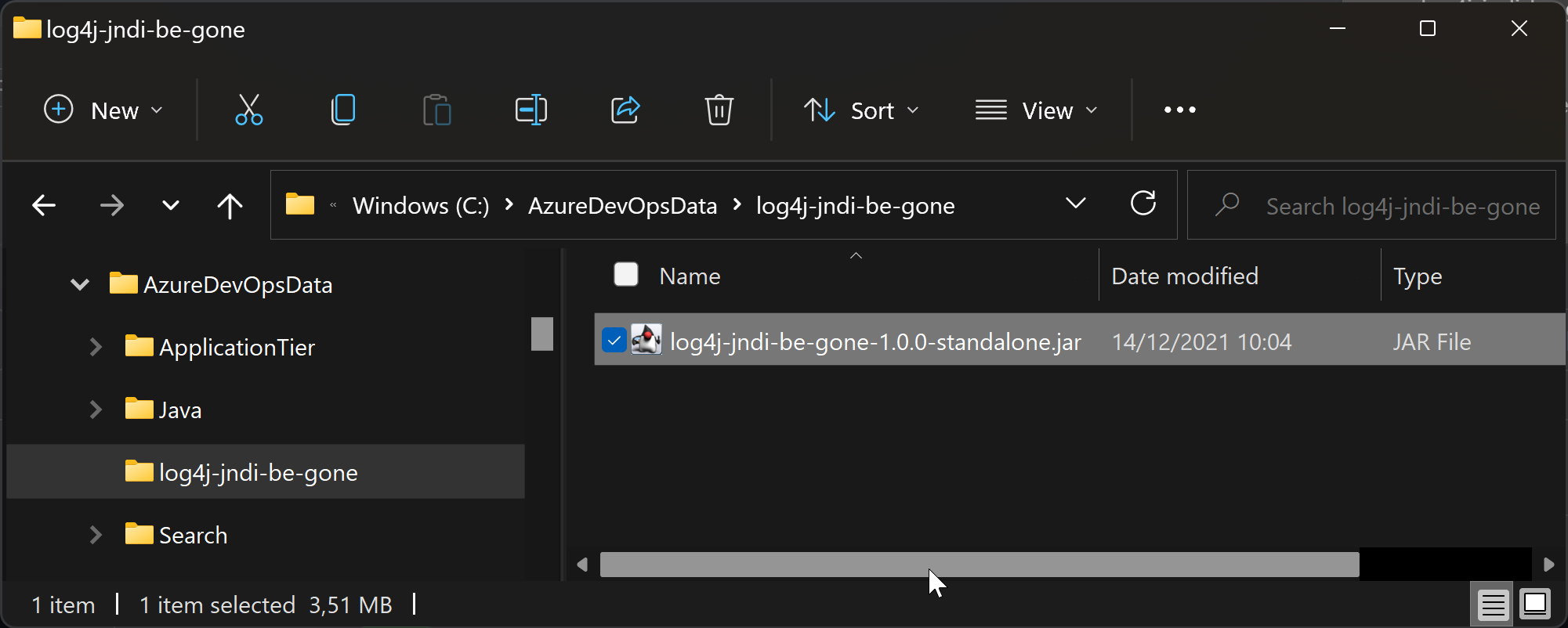Go forward with the right arrow
The height and width of the screenshot is (628, 1568).
click(x=112, y=206)
